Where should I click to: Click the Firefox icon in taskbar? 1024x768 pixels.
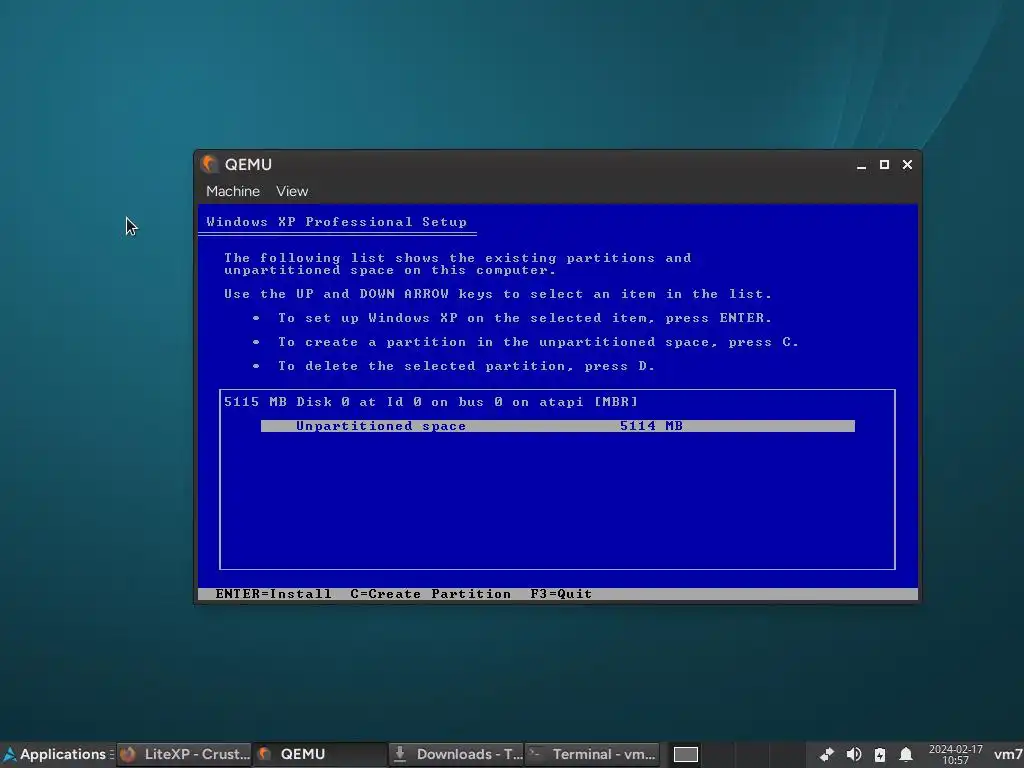pyautogui.click(x=128, y=754)
